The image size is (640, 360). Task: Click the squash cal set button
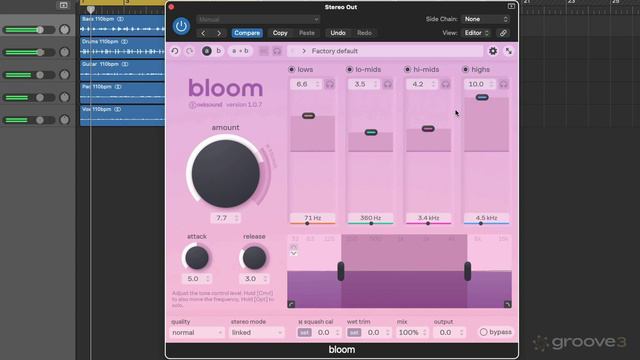(x=304, y=333)
